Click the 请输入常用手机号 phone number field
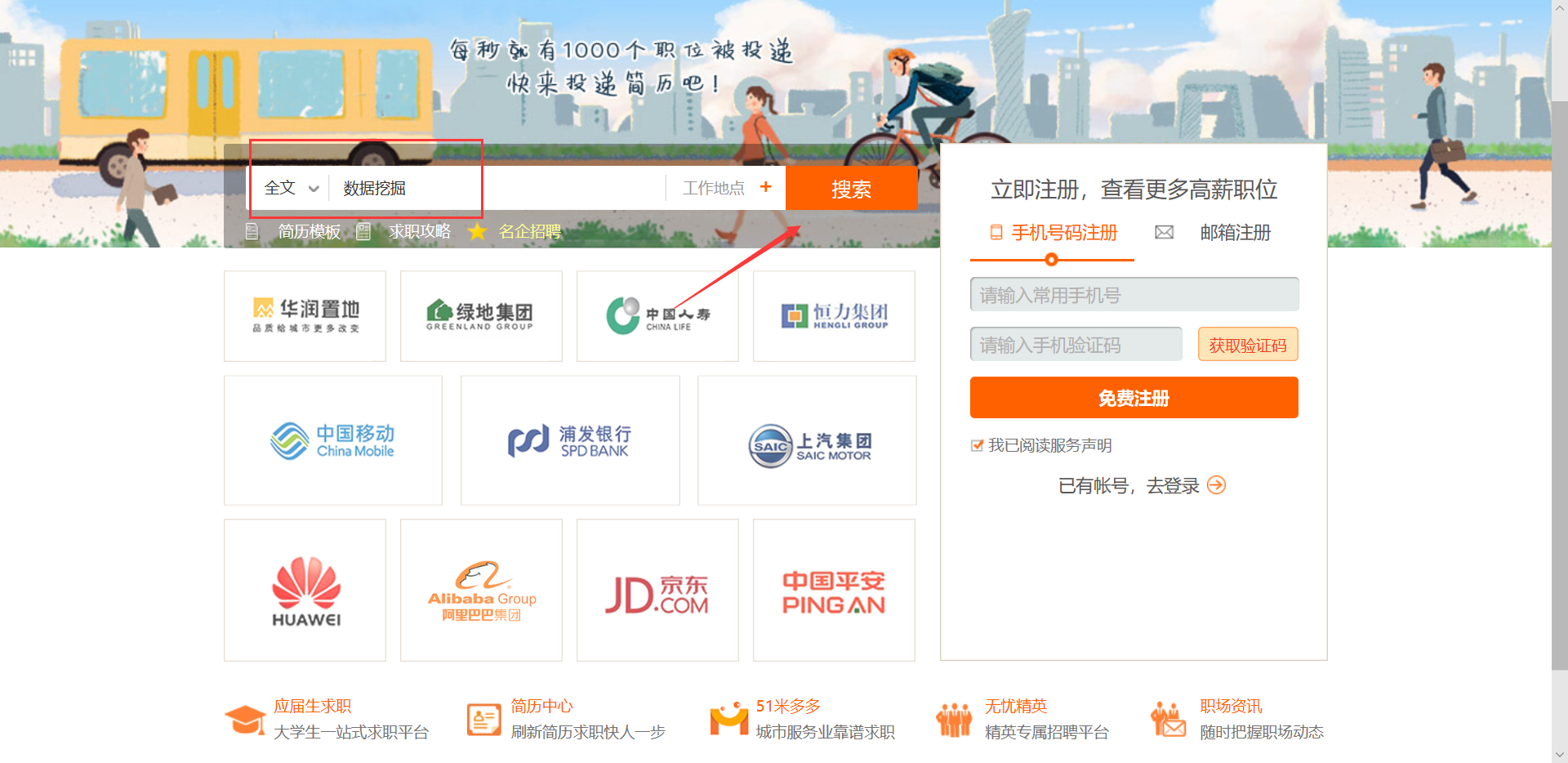The height and width of the screenshot is (763, 1568). pyautogui.click(x=1134, y=294)
